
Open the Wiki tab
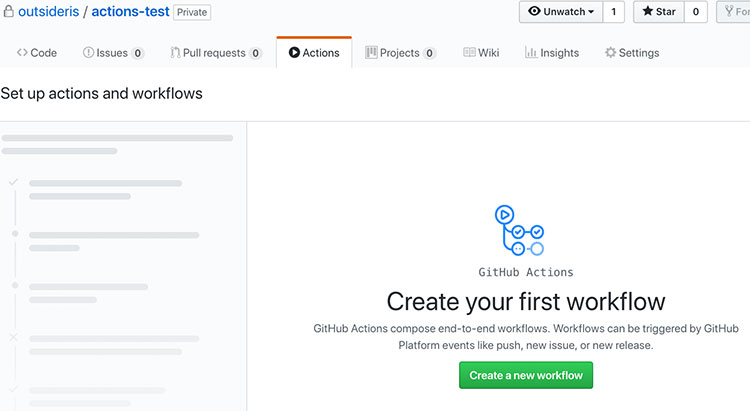point(481,53)
